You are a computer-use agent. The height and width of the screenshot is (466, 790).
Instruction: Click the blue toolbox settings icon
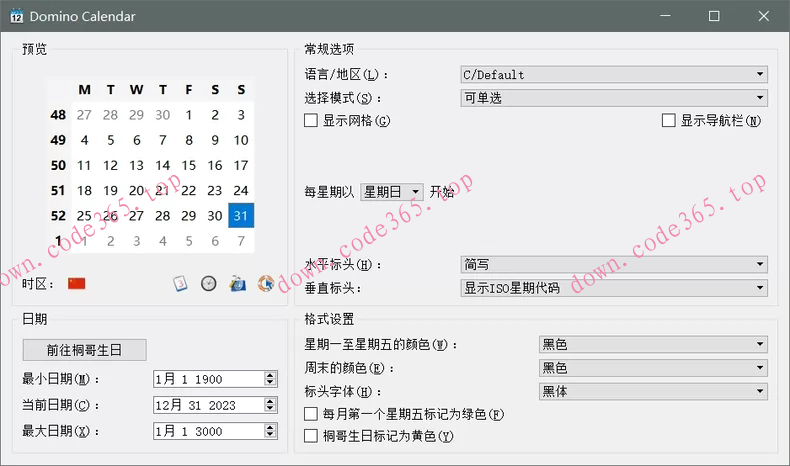point(237,284)
